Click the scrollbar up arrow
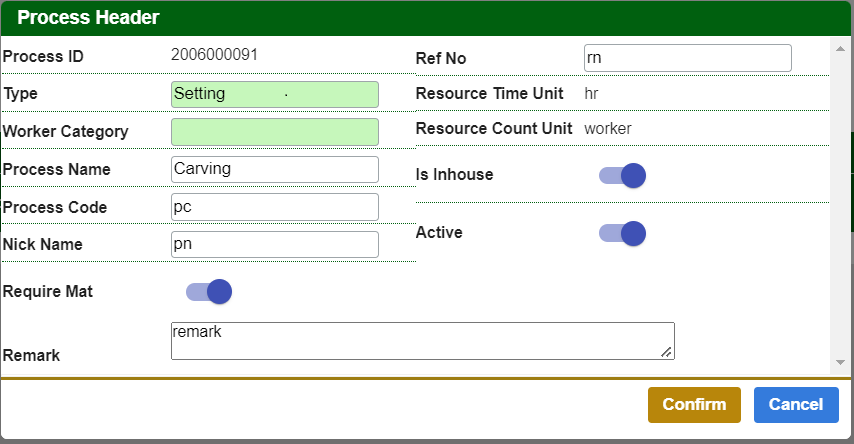 tap(840, 46)
